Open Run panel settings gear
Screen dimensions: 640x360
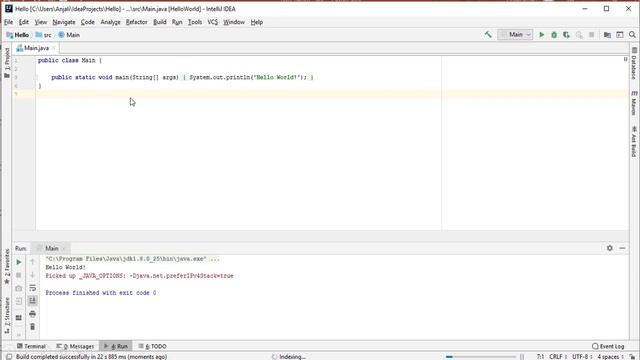[x=610, y=248]
